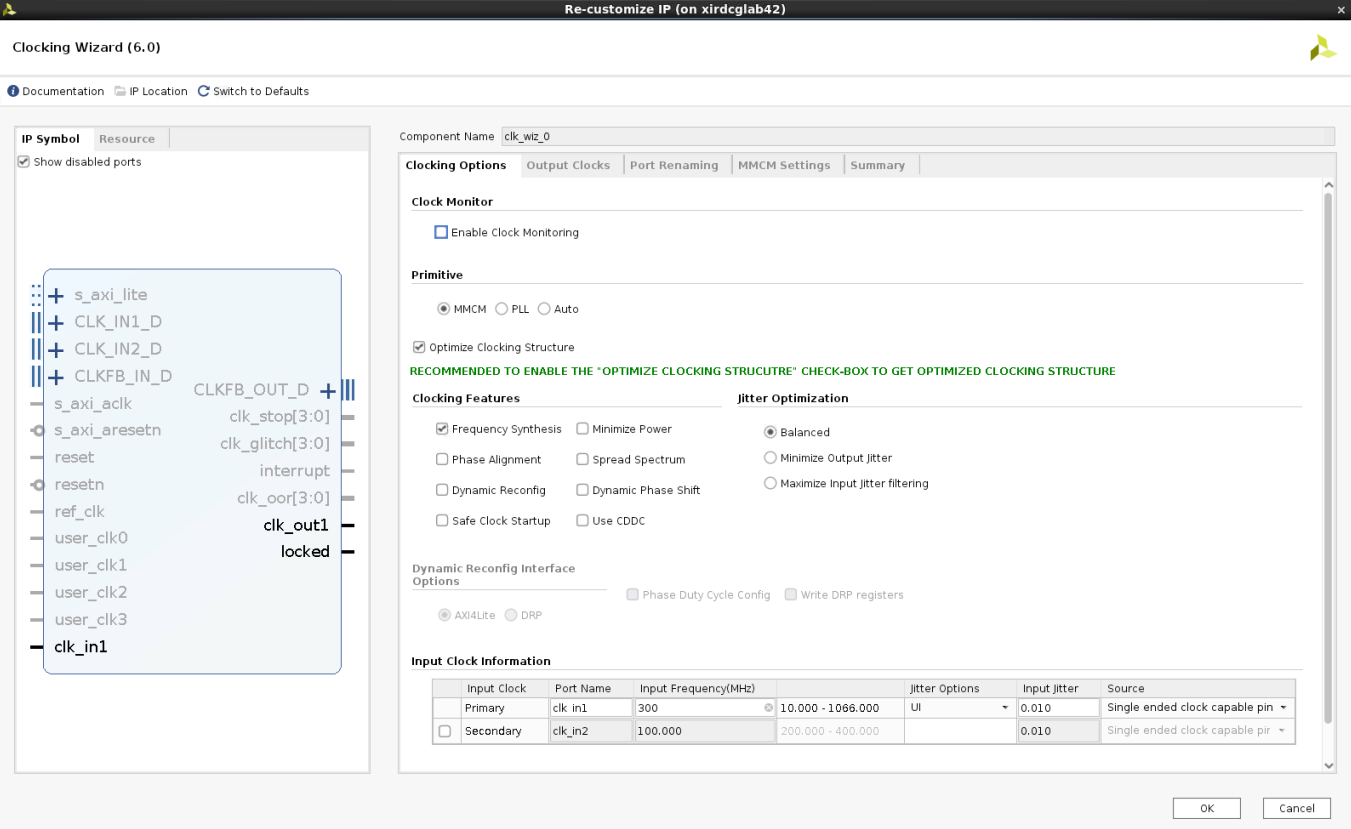Open the Documentation info icon
1351x829 pixels.
pos(13,91)
